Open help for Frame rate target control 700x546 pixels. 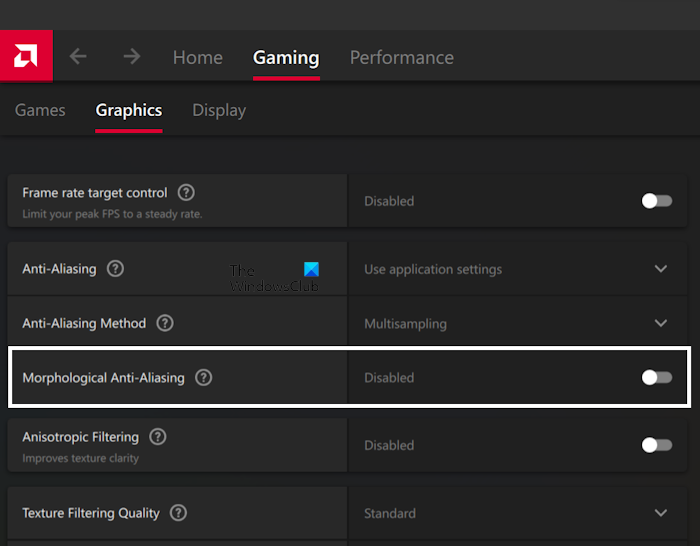186,193
